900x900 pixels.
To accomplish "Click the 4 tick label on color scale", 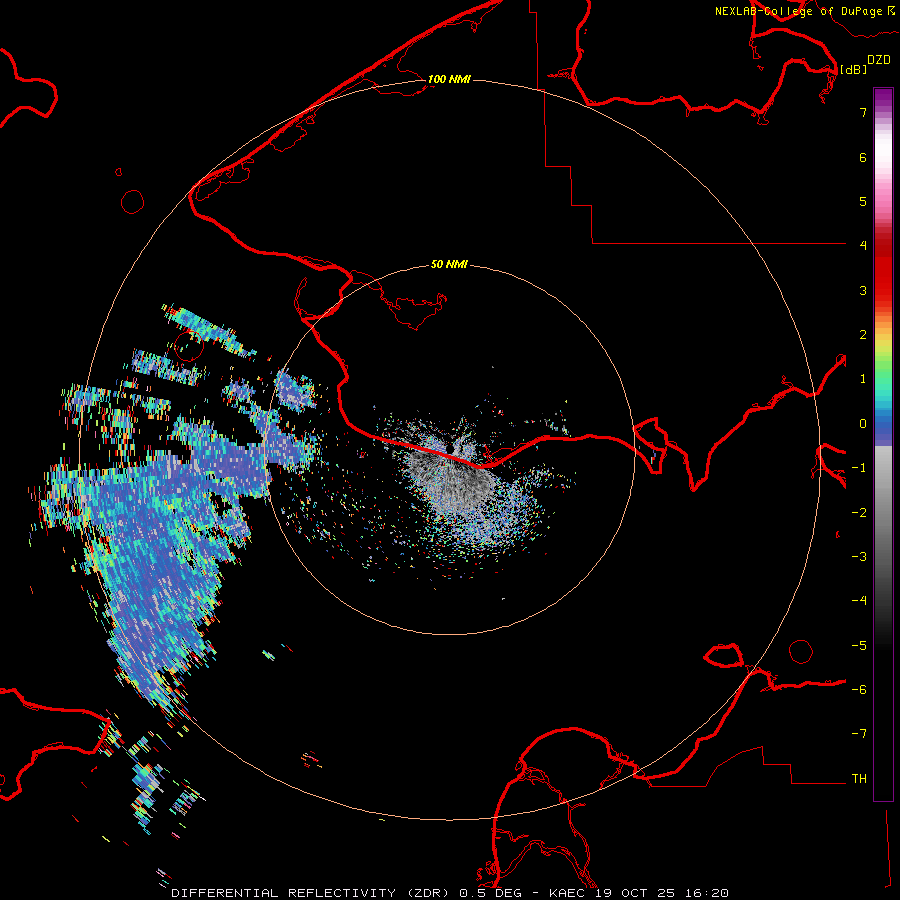I will 863,246.
